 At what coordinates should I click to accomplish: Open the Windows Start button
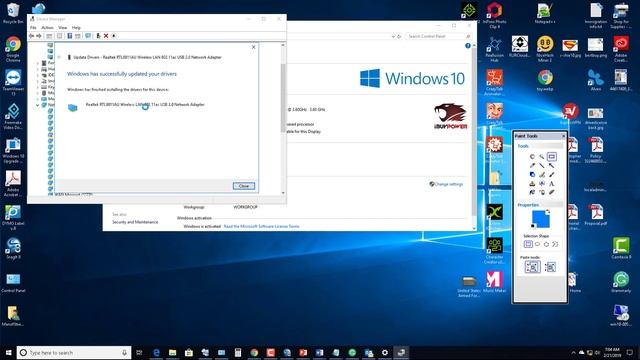point(8,352)
